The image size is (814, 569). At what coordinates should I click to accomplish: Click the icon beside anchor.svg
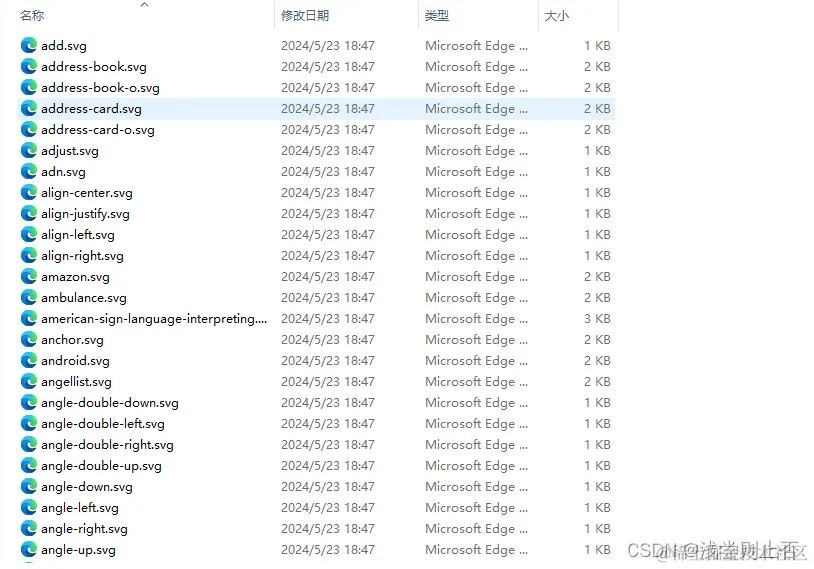(x=29, y=340)
